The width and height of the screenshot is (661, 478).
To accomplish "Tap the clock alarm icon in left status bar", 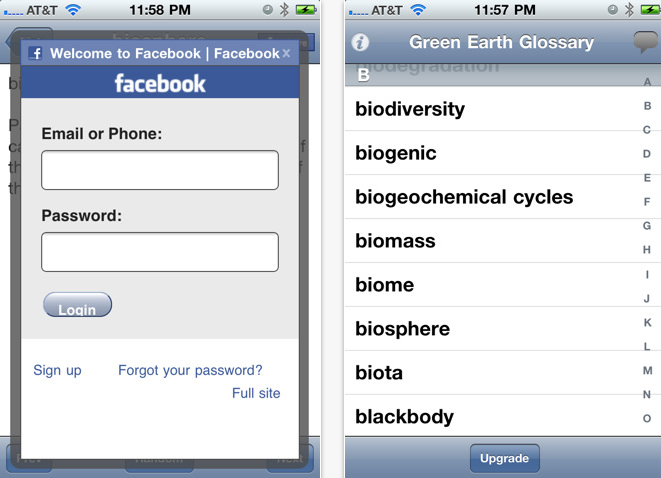I will (x=267, y=10).
